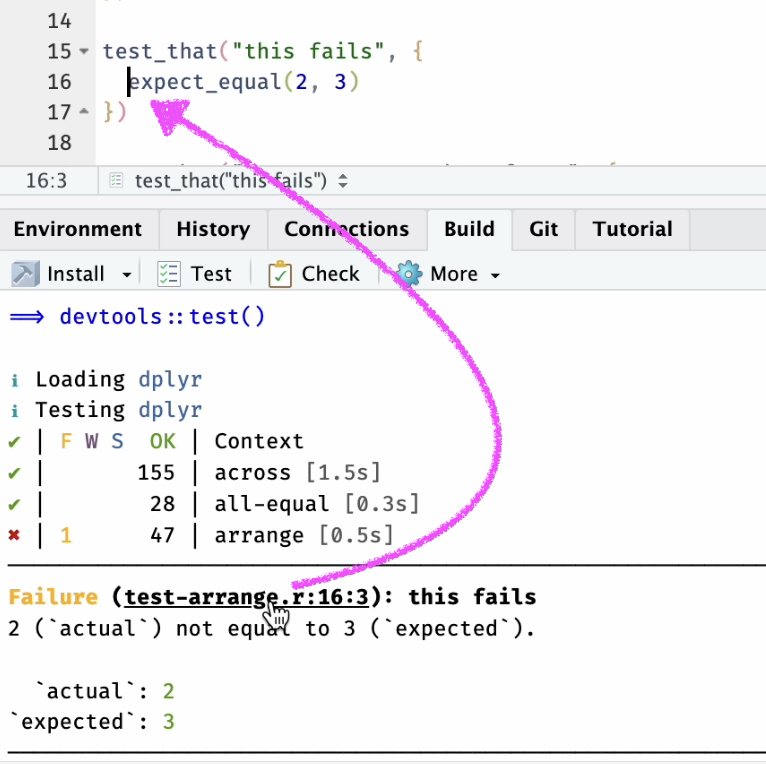Open the Install dropdown arrow
Screen dimensions: 766x764
[x=127, y=276]
